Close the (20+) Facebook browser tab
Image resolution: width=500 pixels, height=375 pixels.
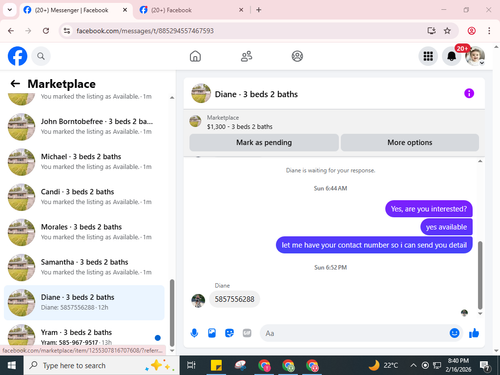241,10
